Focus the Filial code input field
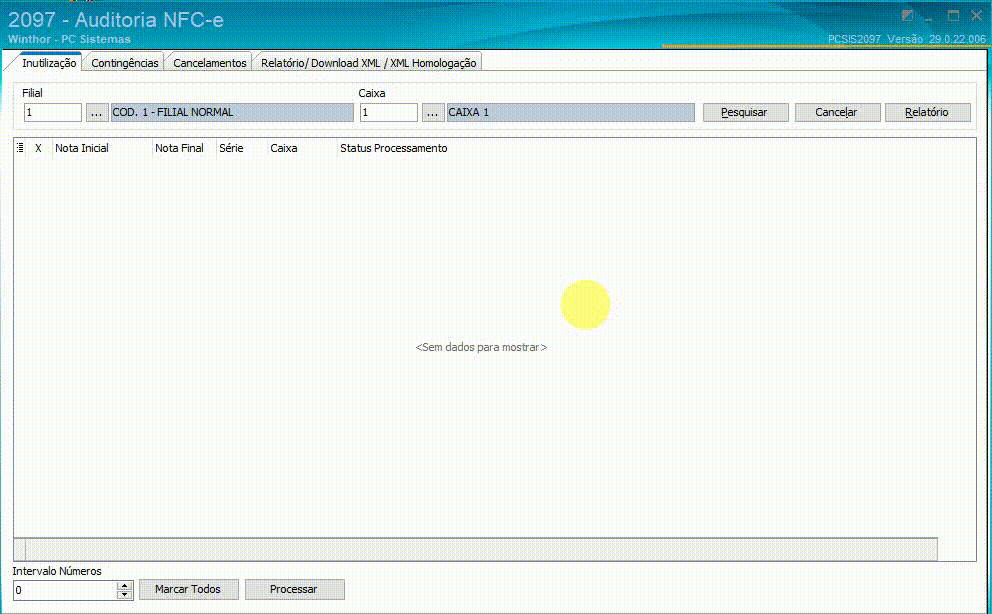Screen dimensions: 992x614 53,113
